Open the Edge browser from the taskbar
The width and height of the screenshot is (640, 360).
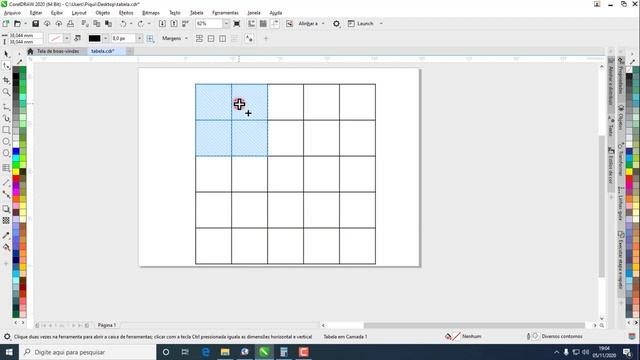(205, 352)
